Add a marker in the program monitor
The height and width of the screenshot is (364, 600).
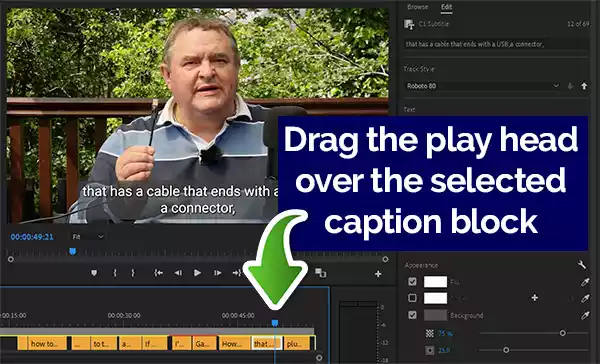[94, 273]
